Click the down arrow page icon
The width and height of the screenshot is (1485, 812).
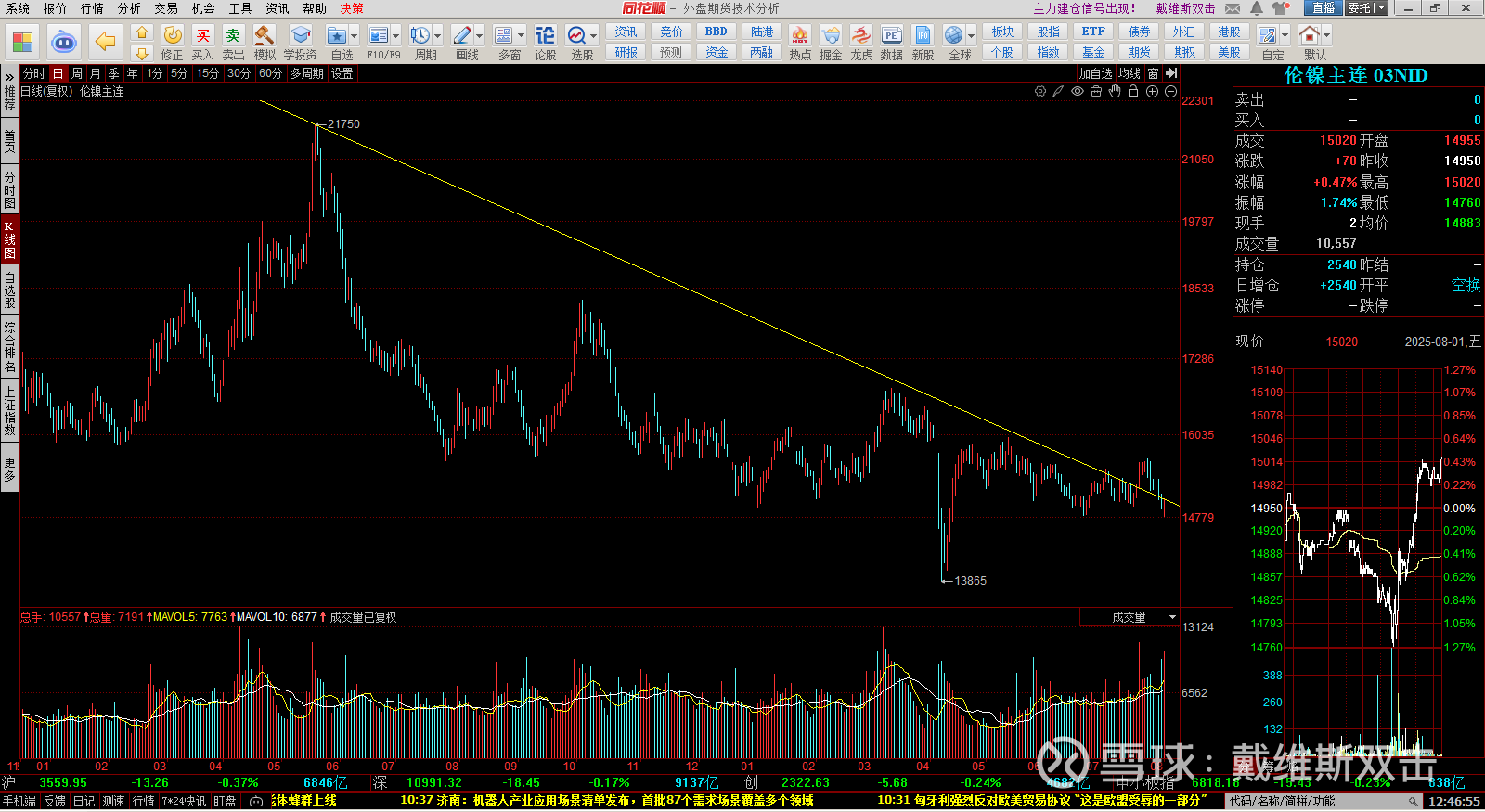[142, 53]
